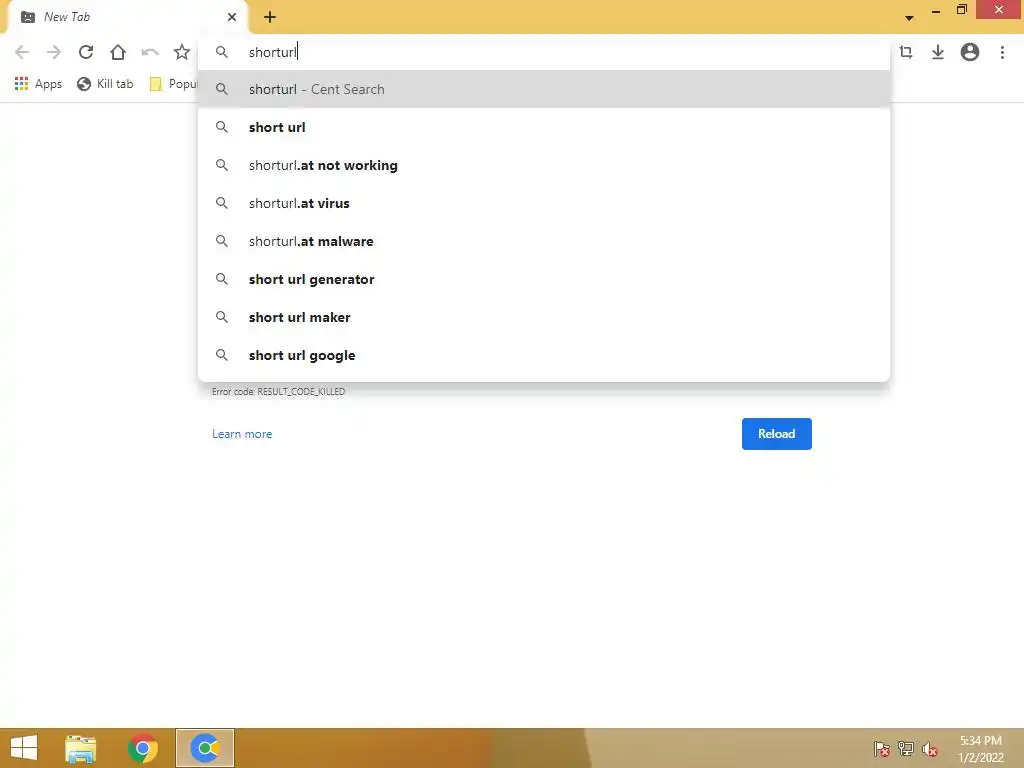Click the Kill tab bookmark
This screenshot has width=1024, height=768.
[105, 84]
